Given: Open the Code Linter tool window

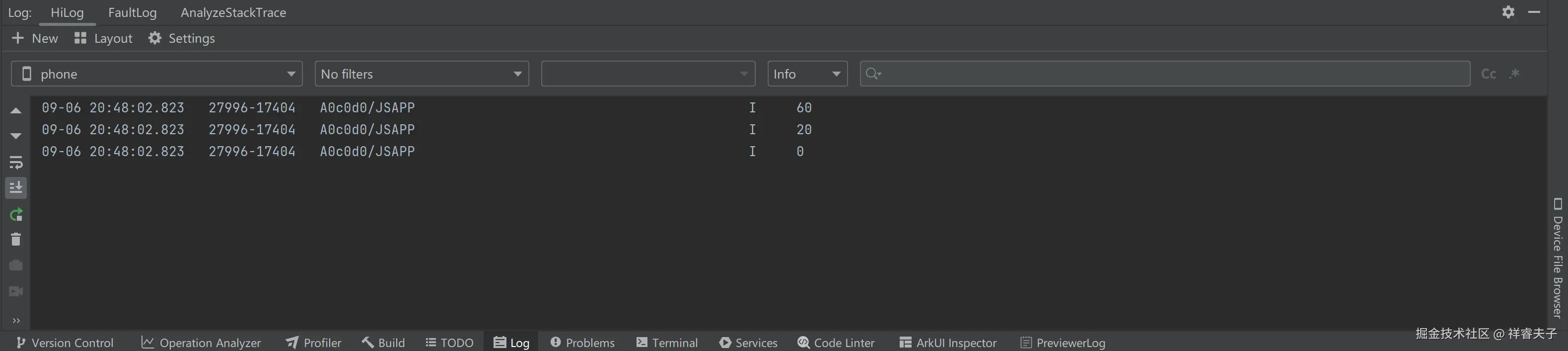Looking at the screenshot, I should coord(836,343).
